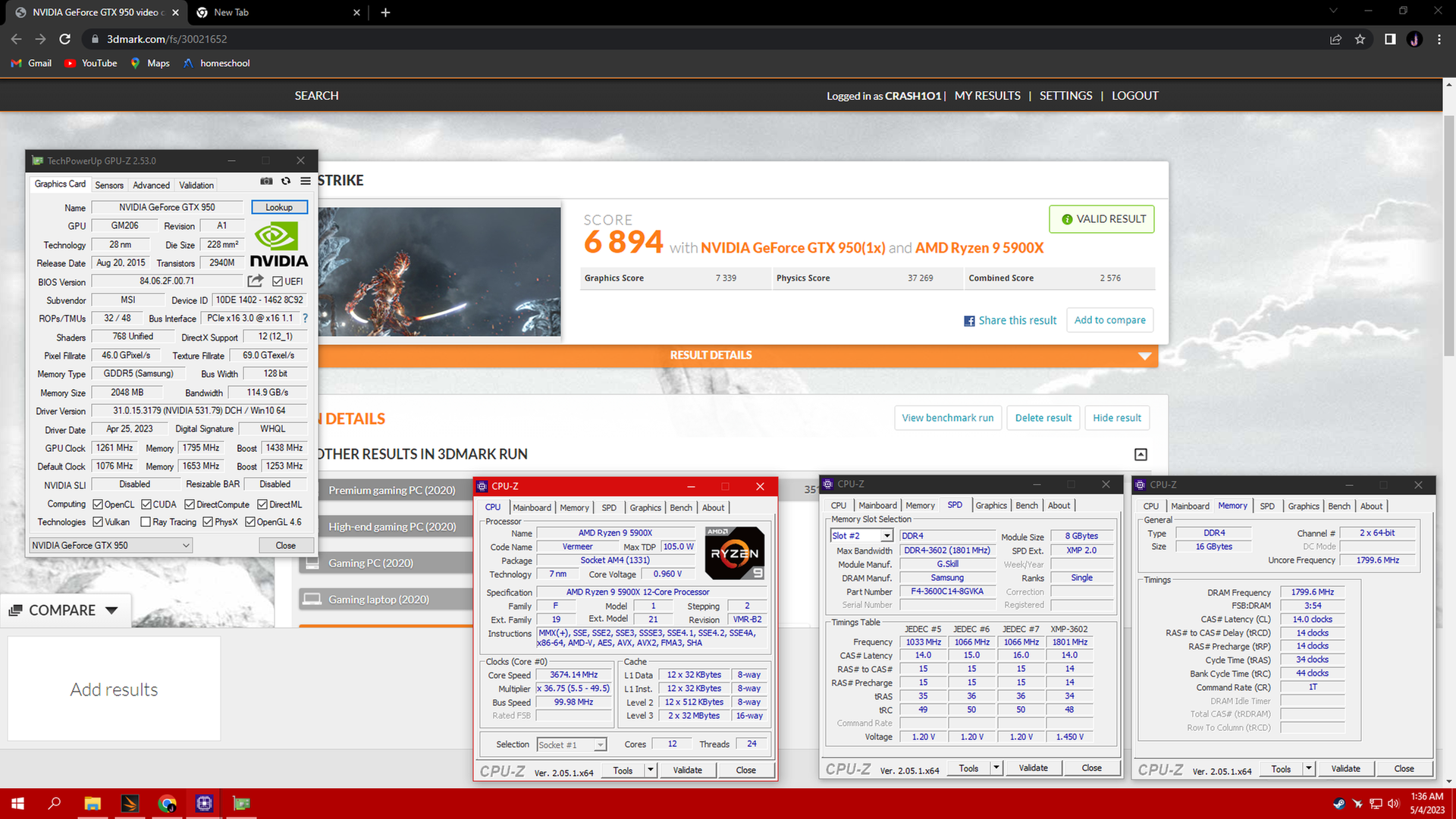Click collapse square icon beside Other Results heading
This screenshot has height=819, width=1456.
click(1141, 454)
